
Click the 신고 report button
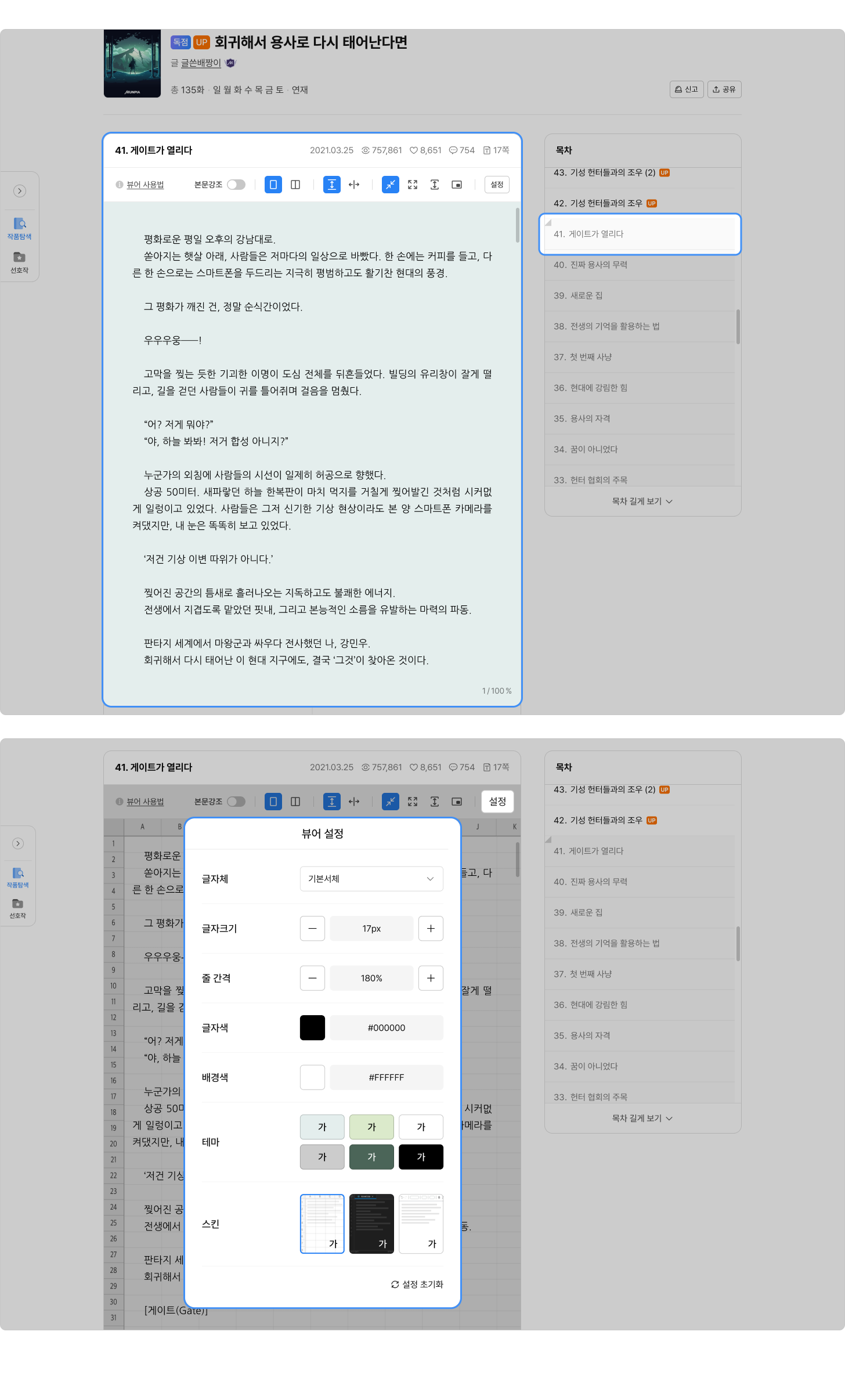(687, 89)
